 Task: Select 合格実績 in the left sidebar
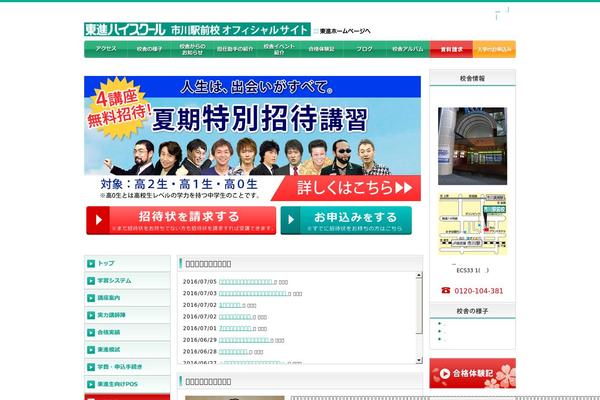[127, 332]
